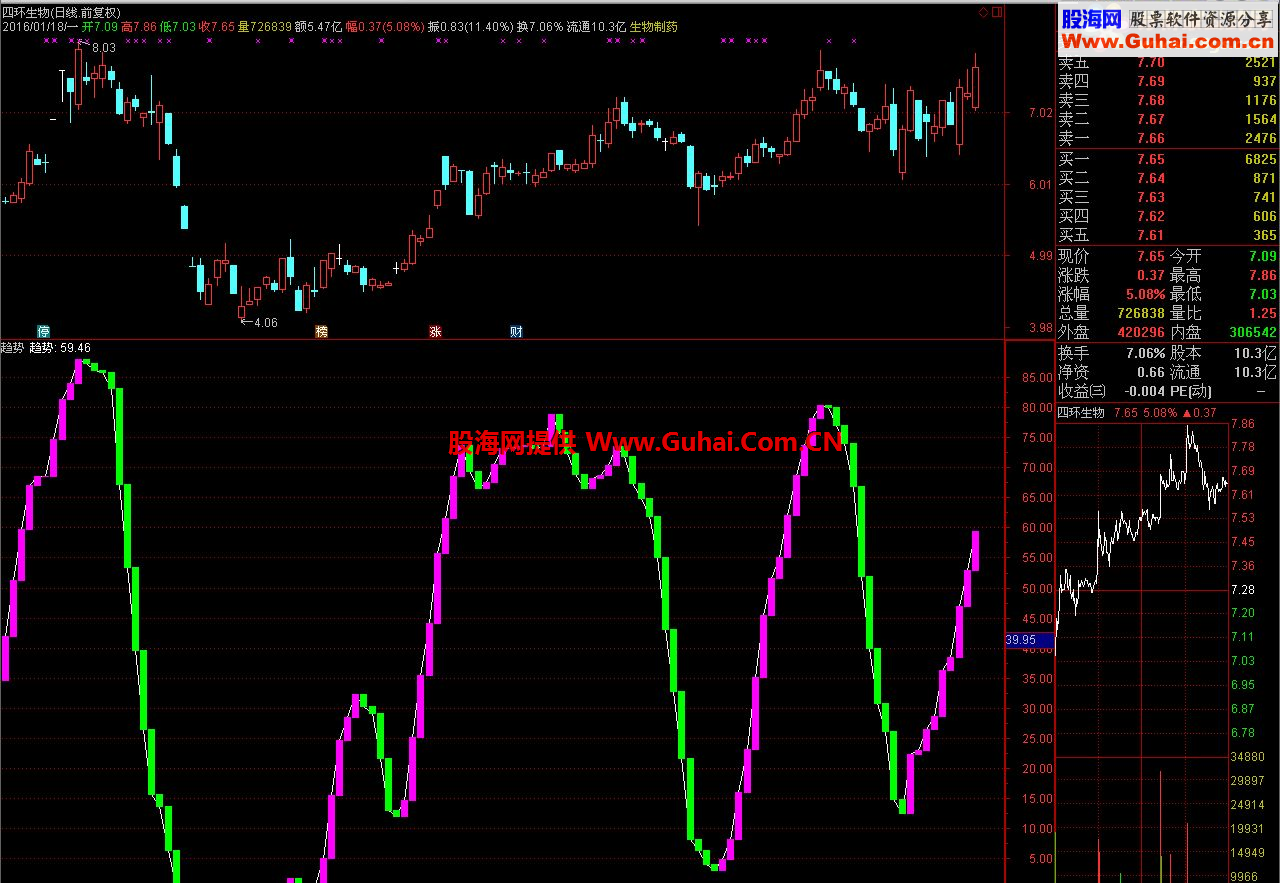1280x883 pixels.
Task: Click the 量比 value 1.25
Action: coord(1263,313)
